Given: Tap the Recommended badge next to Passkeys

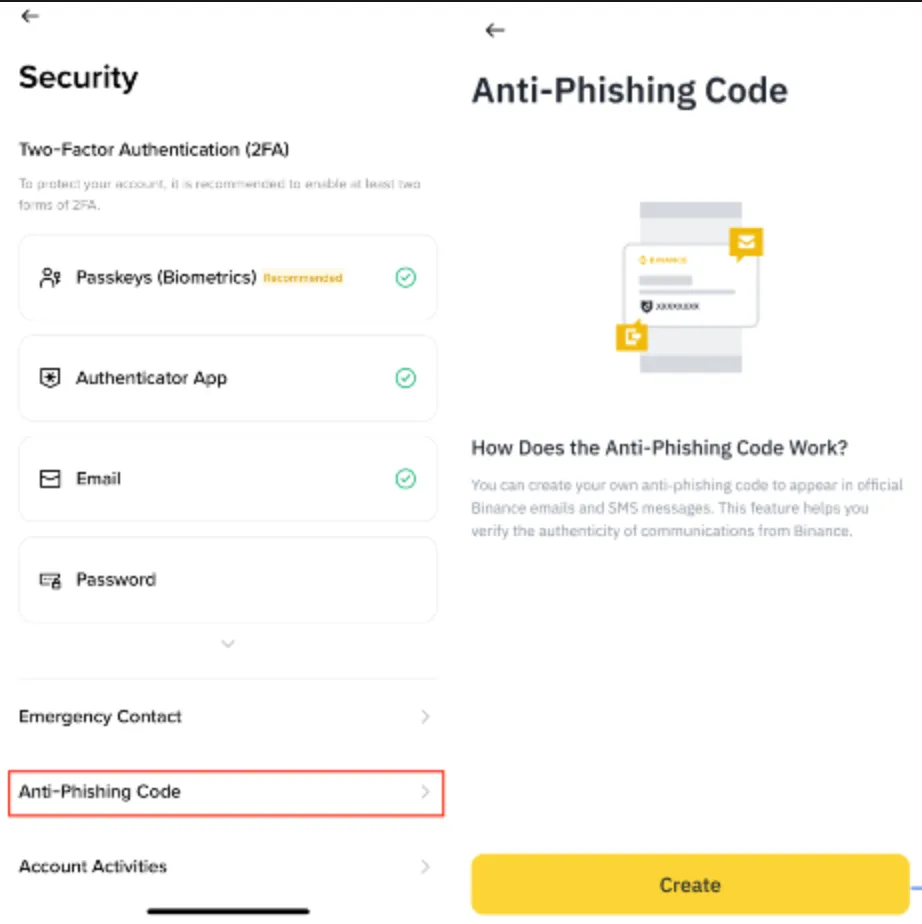Looking at the screenshot, I should click(303, 278).
